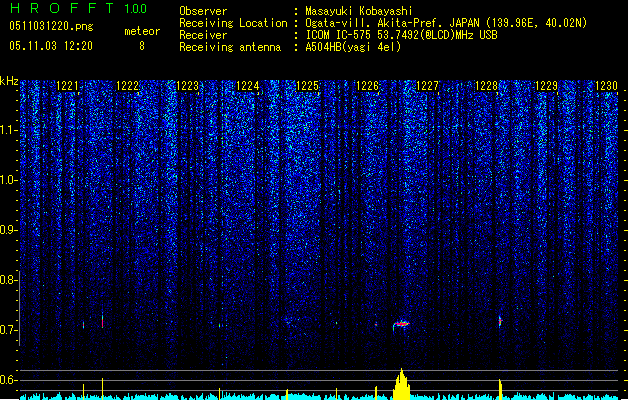Click the meteor label

coord(142,31)
